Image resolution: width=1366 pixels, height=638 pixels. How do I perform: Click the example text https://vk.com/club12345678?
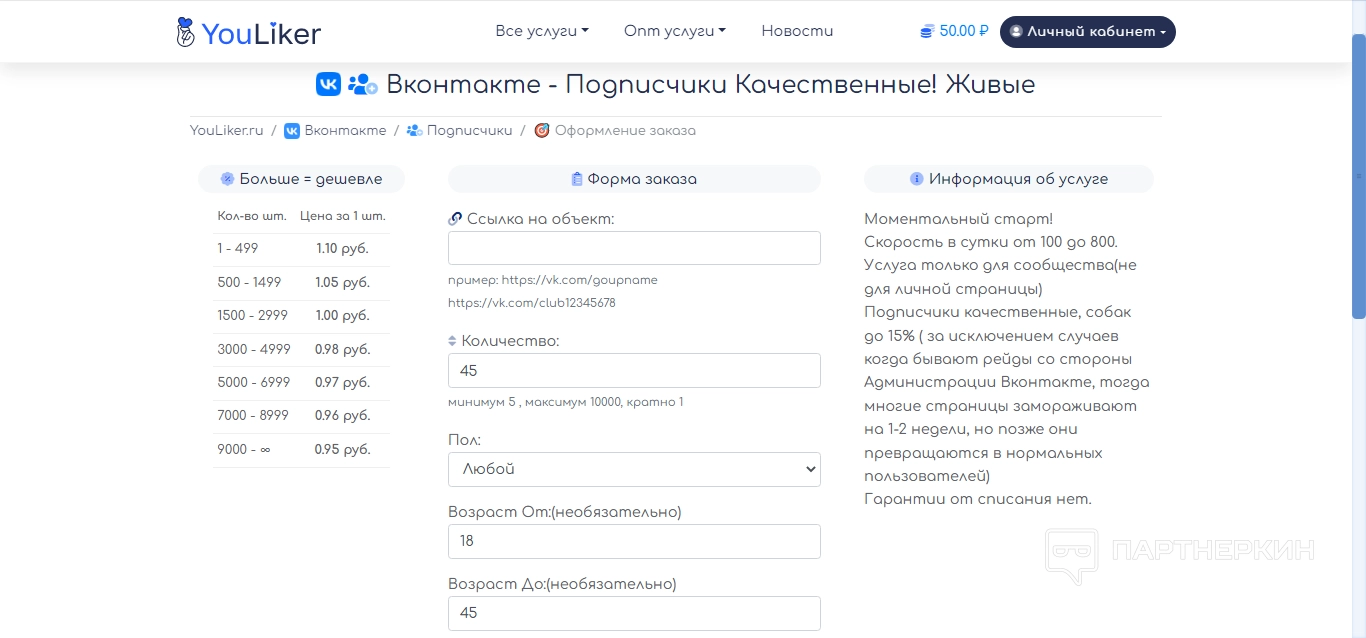pos(532,303)
